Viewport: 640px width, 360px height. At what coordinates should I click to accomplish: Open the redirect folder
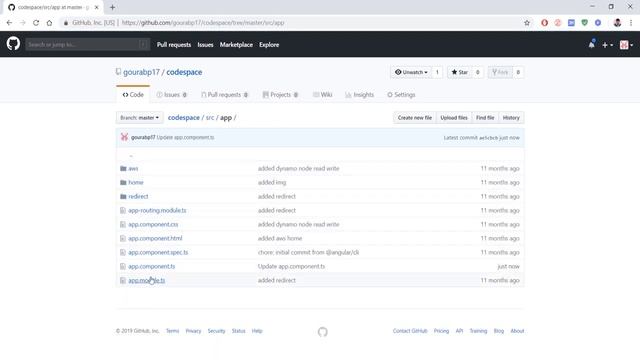(138, 196)
